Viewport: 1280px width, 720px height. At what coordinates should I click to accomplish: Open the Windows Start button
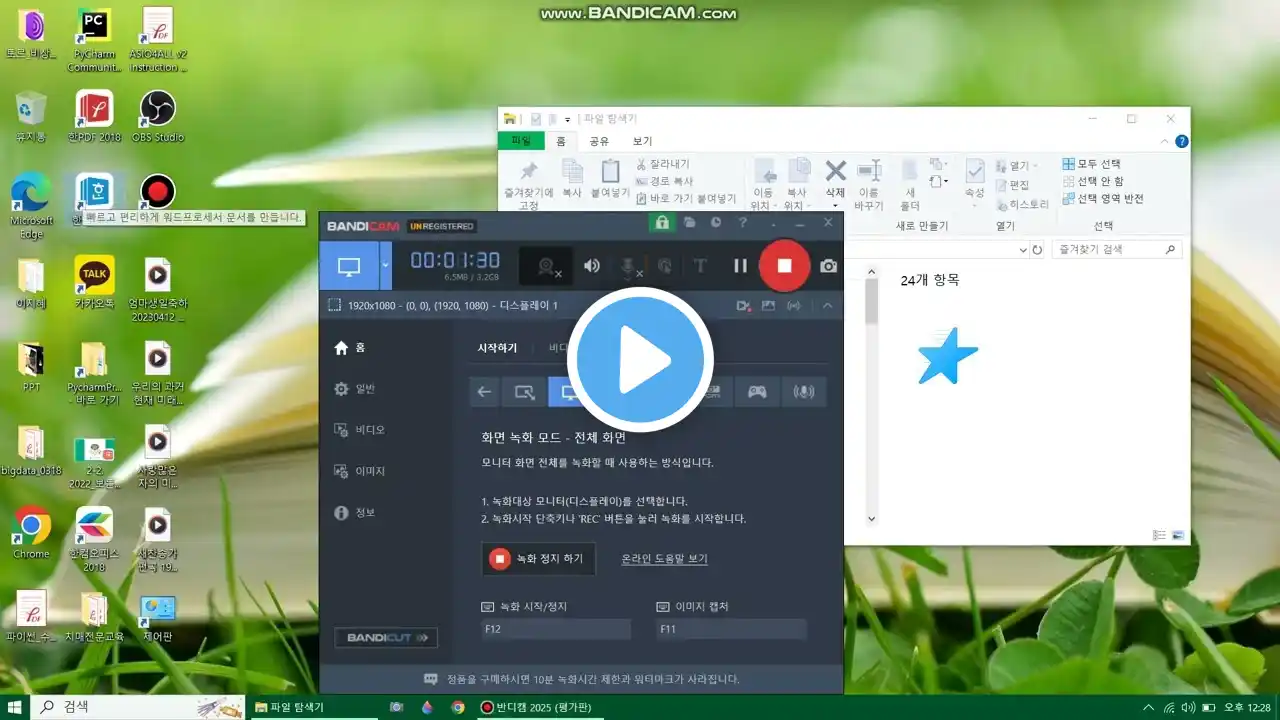click(x=15, y=707)
